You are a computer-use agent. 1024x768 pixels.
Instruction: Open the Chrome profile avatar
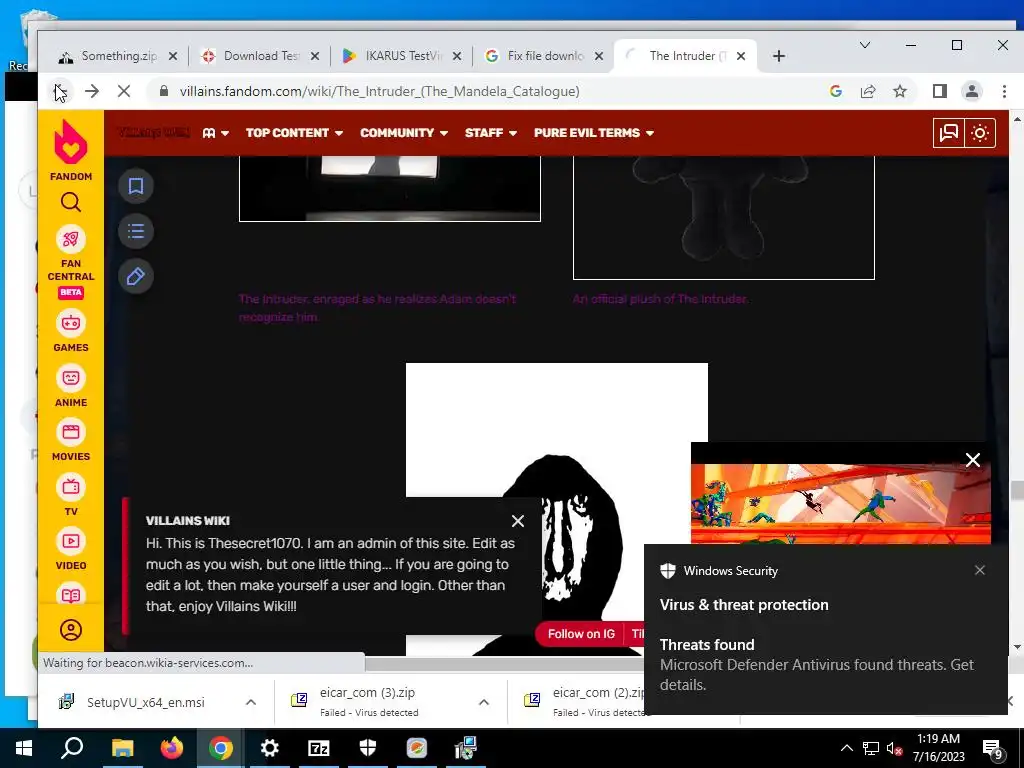(972, 91)
